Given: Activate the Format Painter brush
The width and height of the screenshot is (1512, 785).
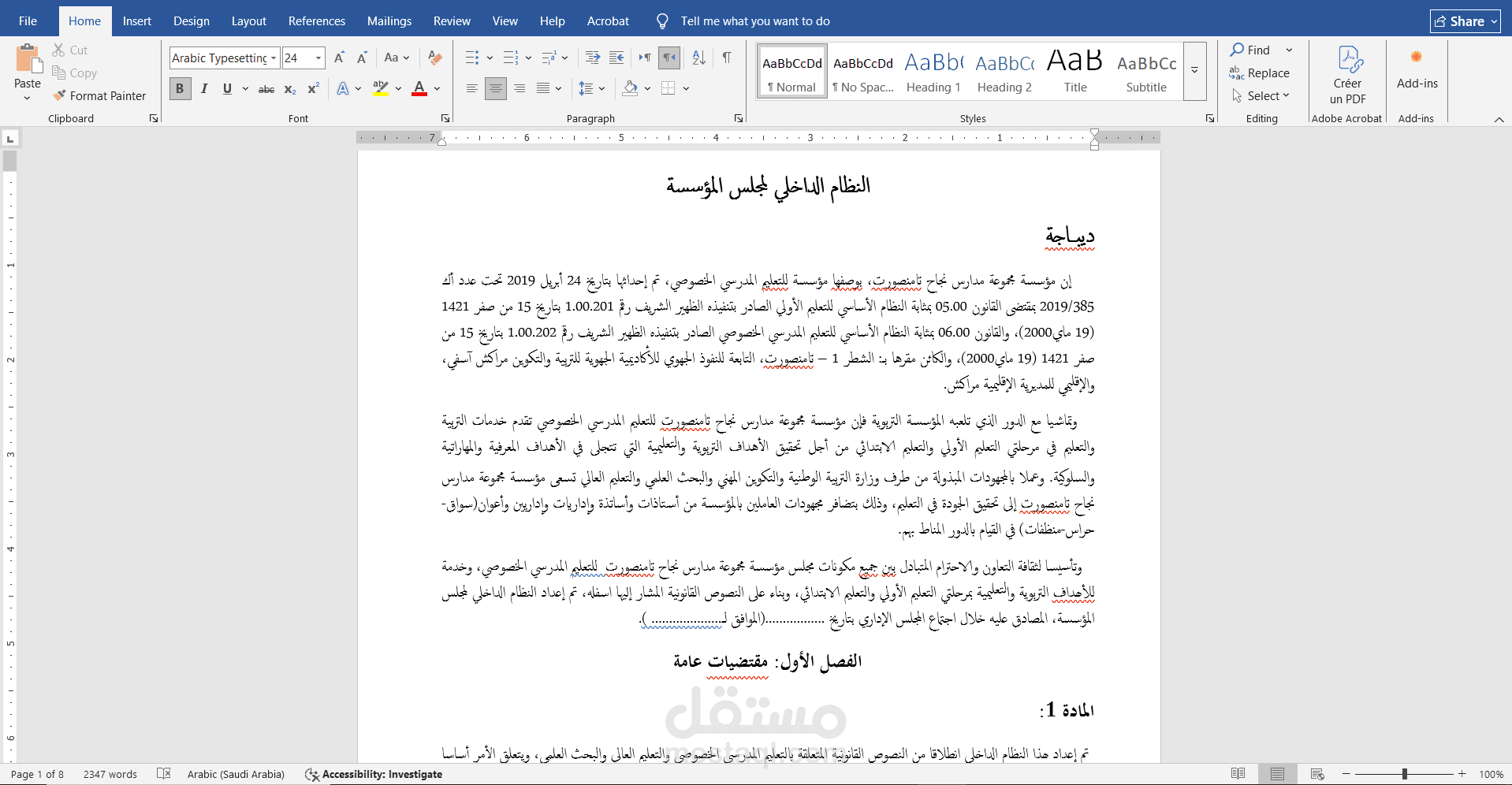Looking at the screenshot, I should coord(99,95).
